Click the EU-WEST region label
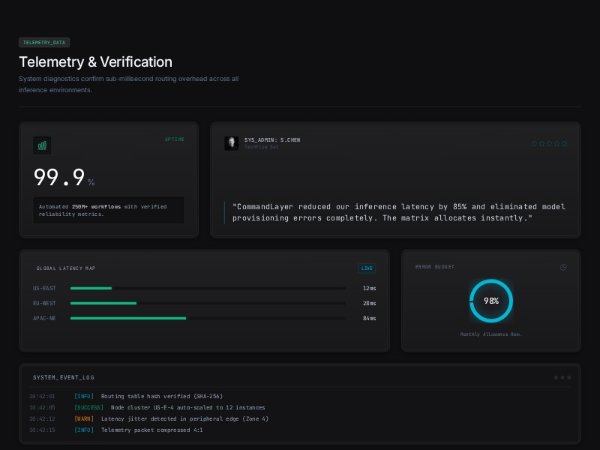Screen dimensions: 600x450 tap(44, 303)
